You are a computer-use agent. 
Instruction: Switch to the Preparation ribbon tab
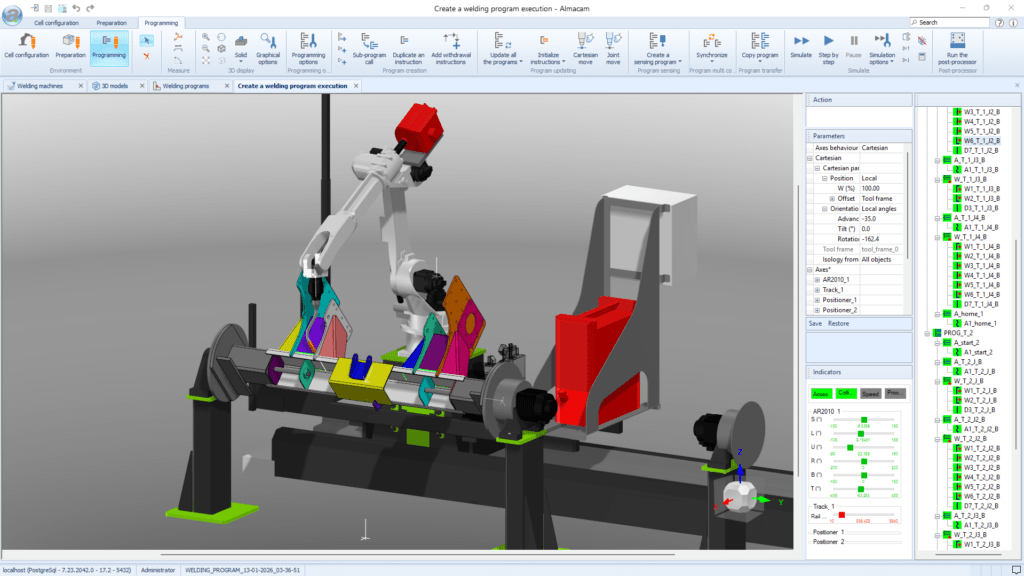(111, 21)
